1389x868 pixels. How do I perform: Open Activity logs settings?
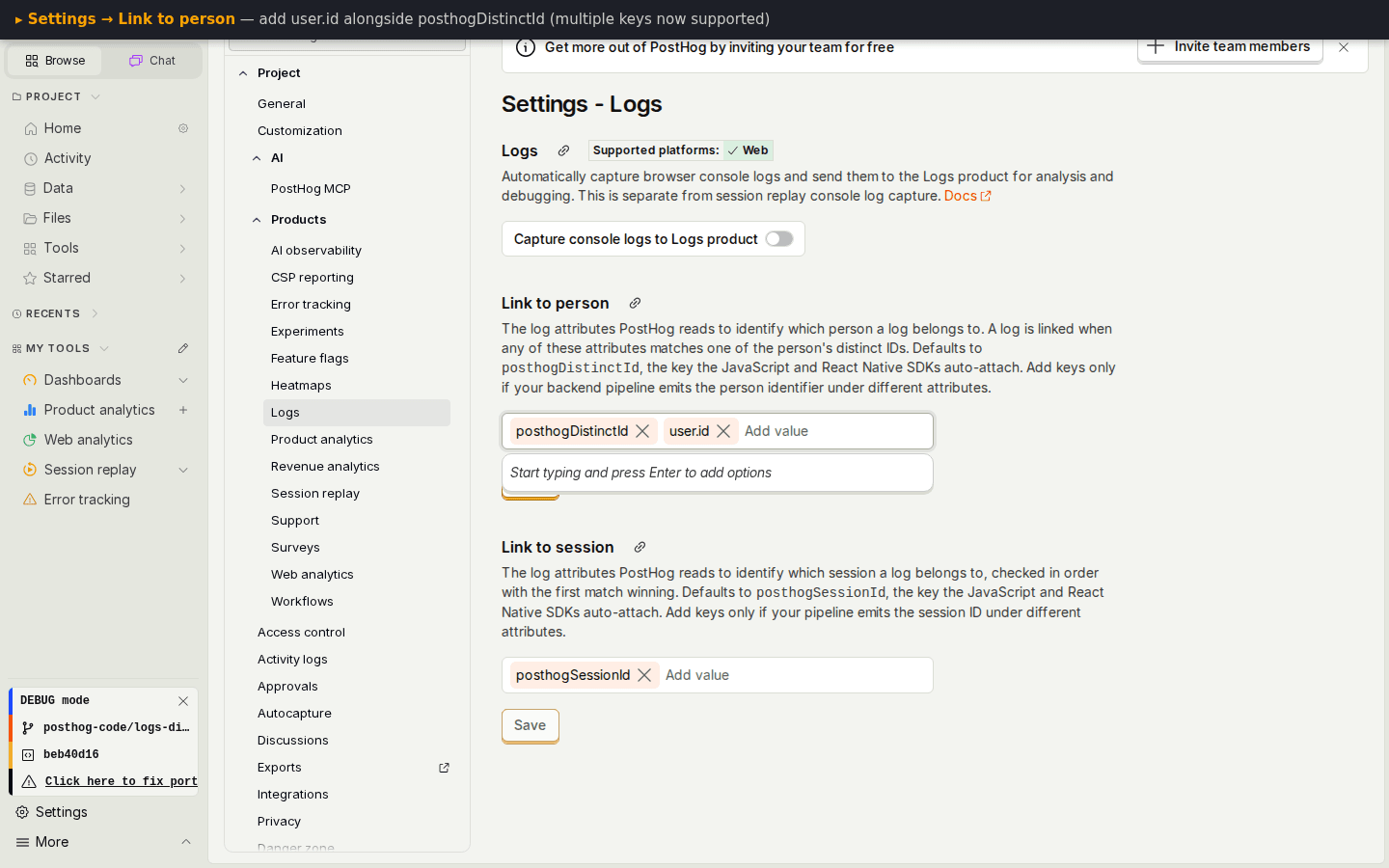(x=292, y=660)
